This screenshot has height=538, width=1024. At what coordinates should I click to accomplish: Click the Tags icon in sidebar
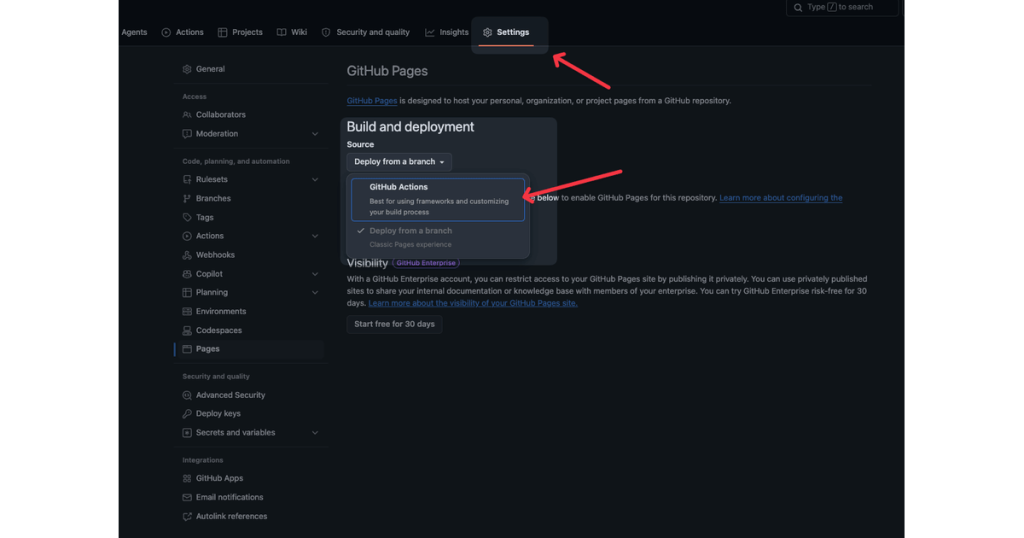coord(187,217)
